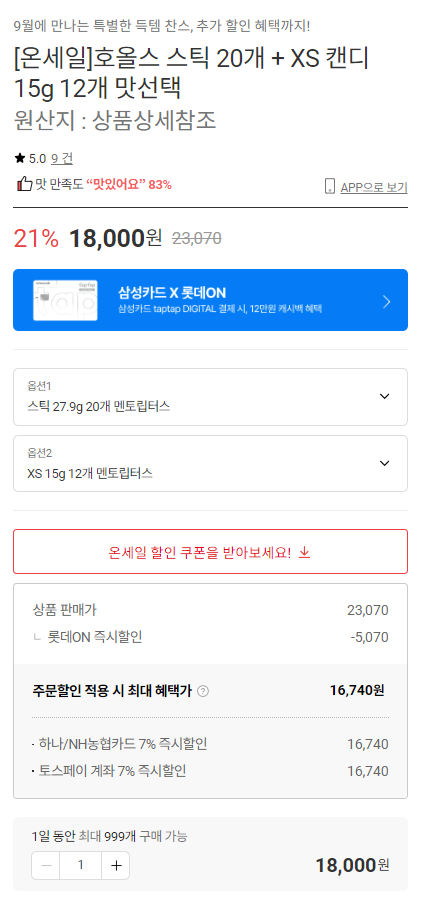The image size is (424, 900).
Task: Click 온세일 할인 쿠폰을 받아보세요 button
Action: [211, 552]
